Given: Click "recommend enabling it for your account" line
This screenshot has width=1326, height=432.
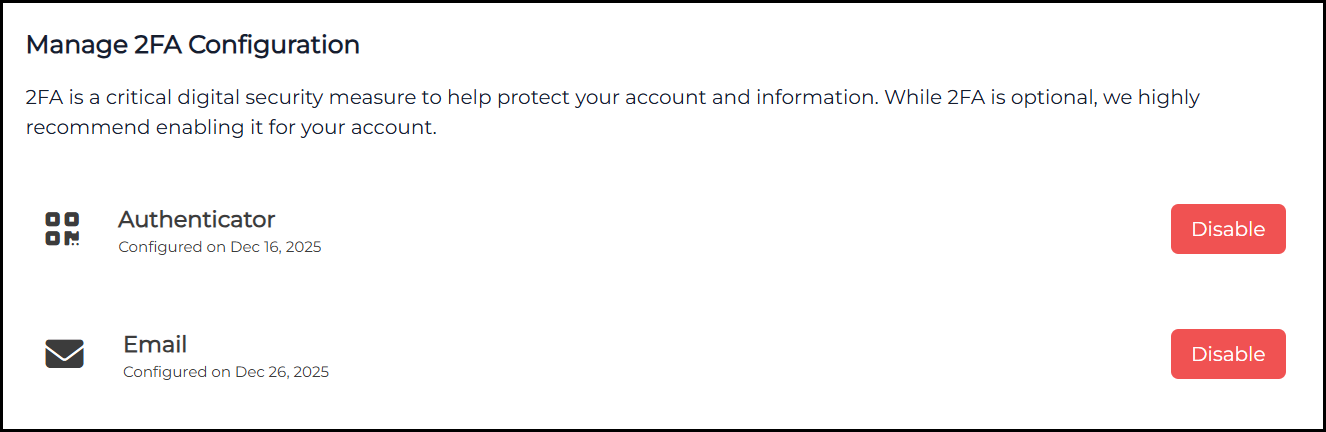Looking at the screenshot, I should click(230, 128).
